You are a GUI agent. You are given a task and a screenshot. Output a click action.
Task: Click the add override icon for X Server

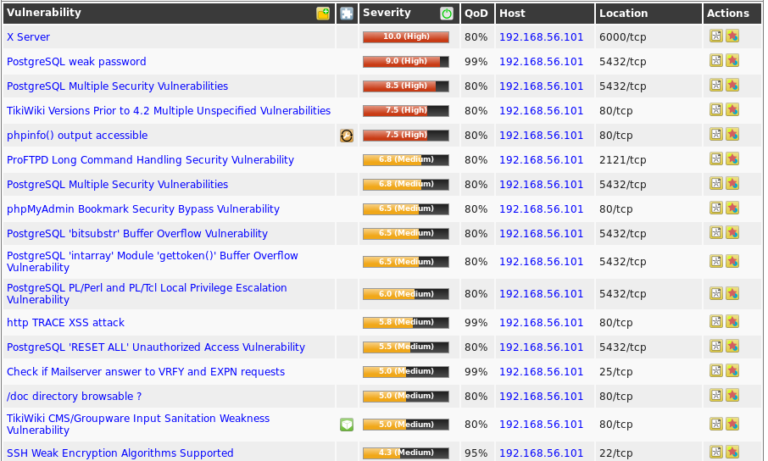[733, 36]
